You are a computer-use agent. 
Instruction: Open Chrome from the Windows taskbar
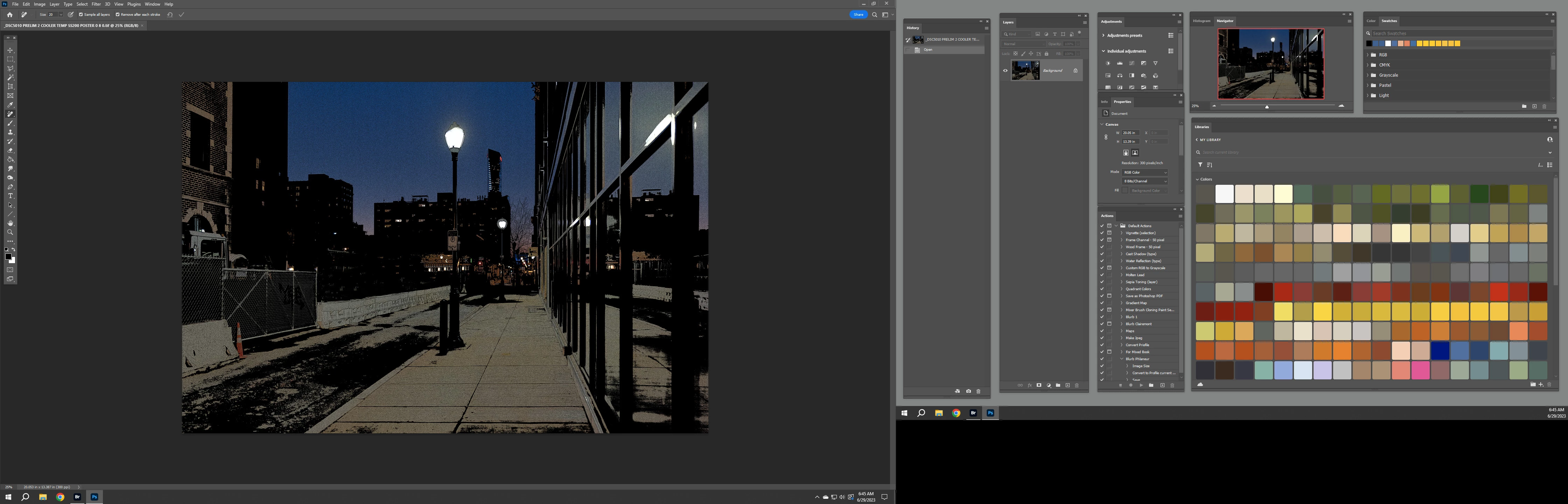pos(60,497)
